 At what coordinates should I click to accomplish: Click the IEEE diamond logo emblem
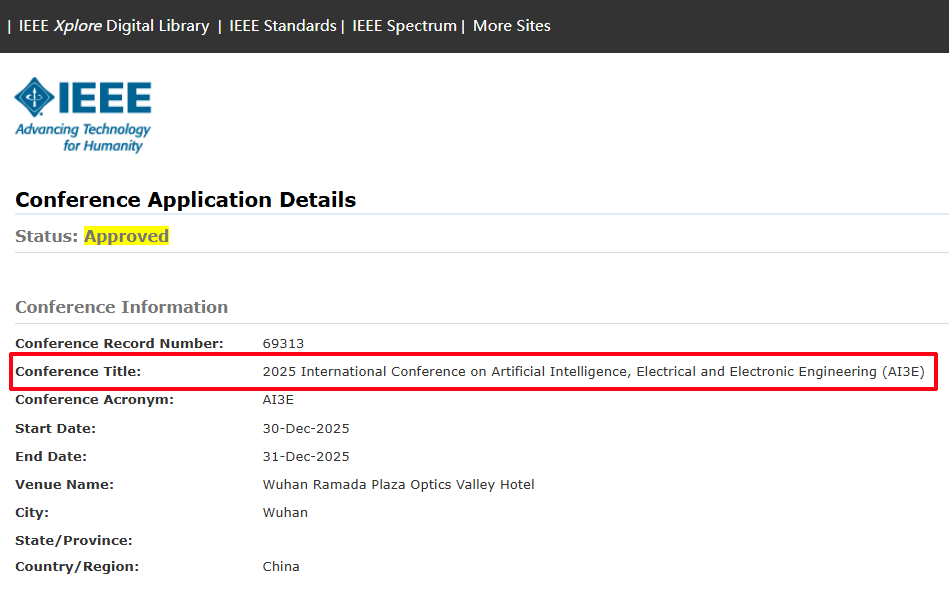pos(35,98)
